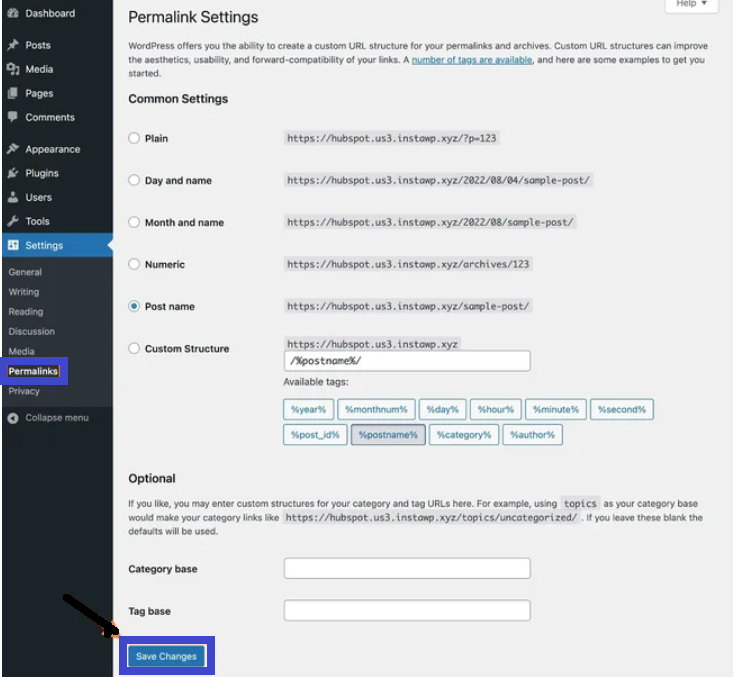Viewport: 737px width, 677px height.
Task: Go to Discussion settings submenu
Action: (x=31, y=331)
